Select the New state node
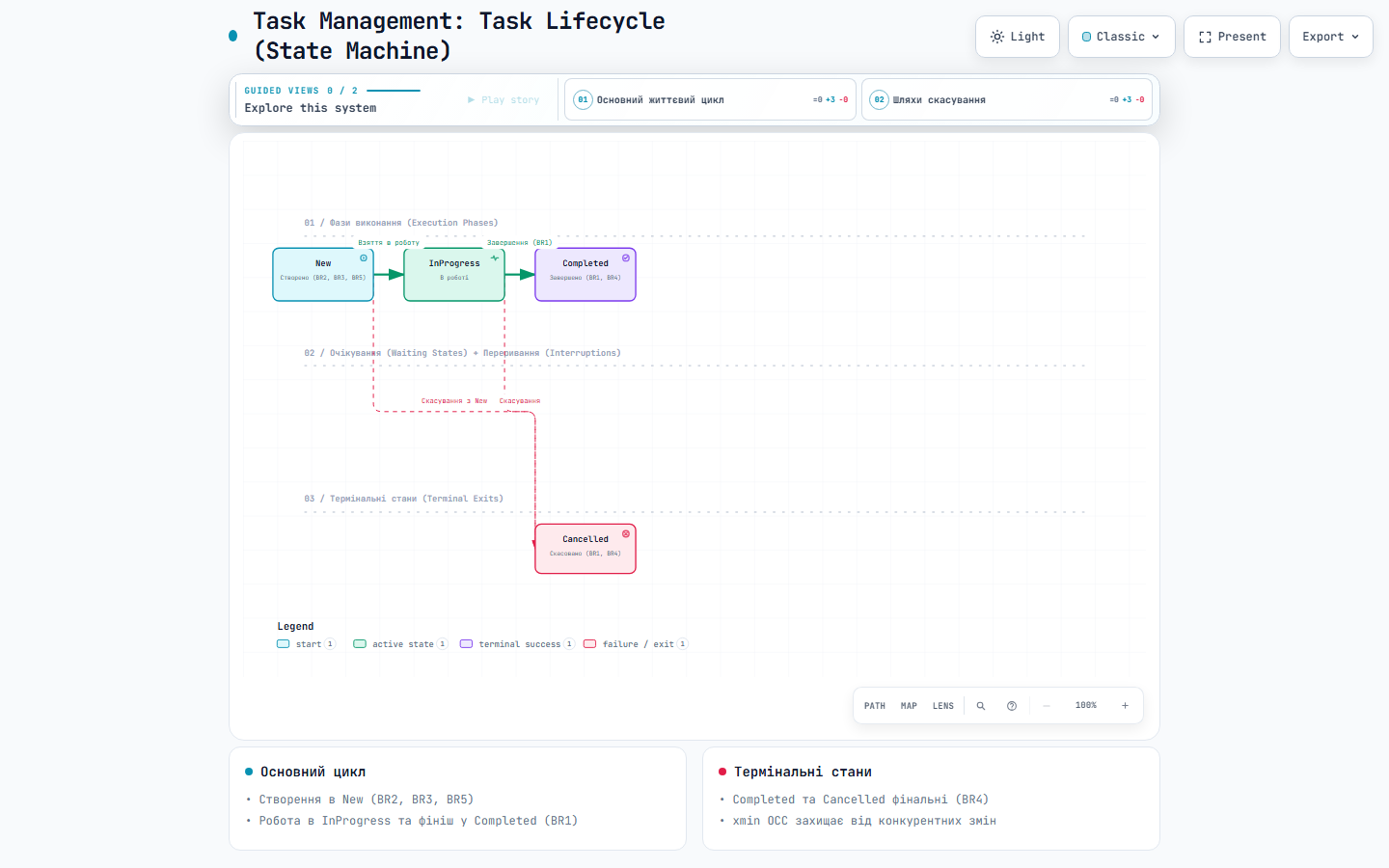Screen dimensions: 1389x868 (x=323, y=275)
